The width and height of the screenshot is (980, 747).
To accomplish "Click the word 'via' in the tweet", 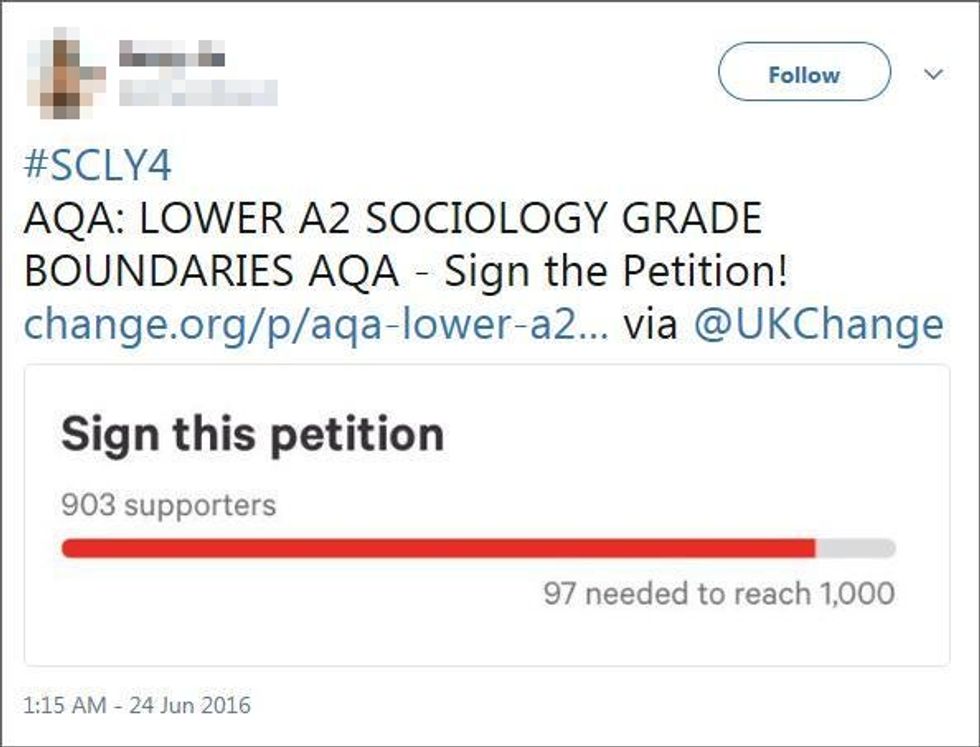I will pos(651,326).
